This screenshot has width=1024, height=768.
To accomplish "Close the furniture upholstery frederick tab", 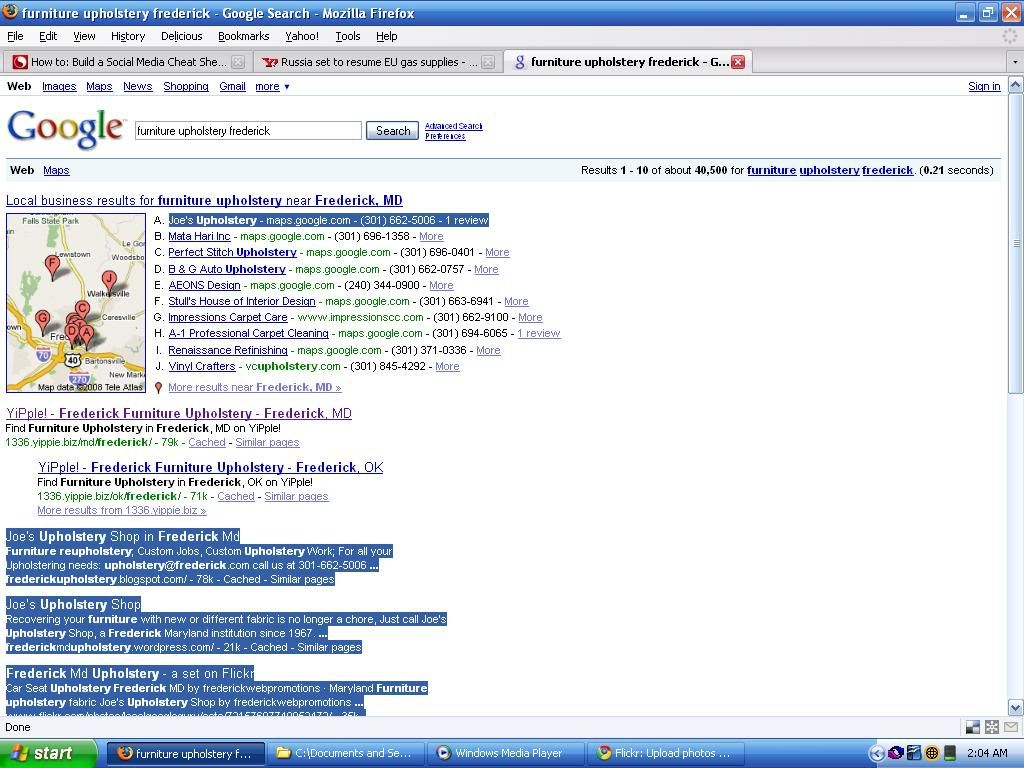I will (x=738, y=62).
